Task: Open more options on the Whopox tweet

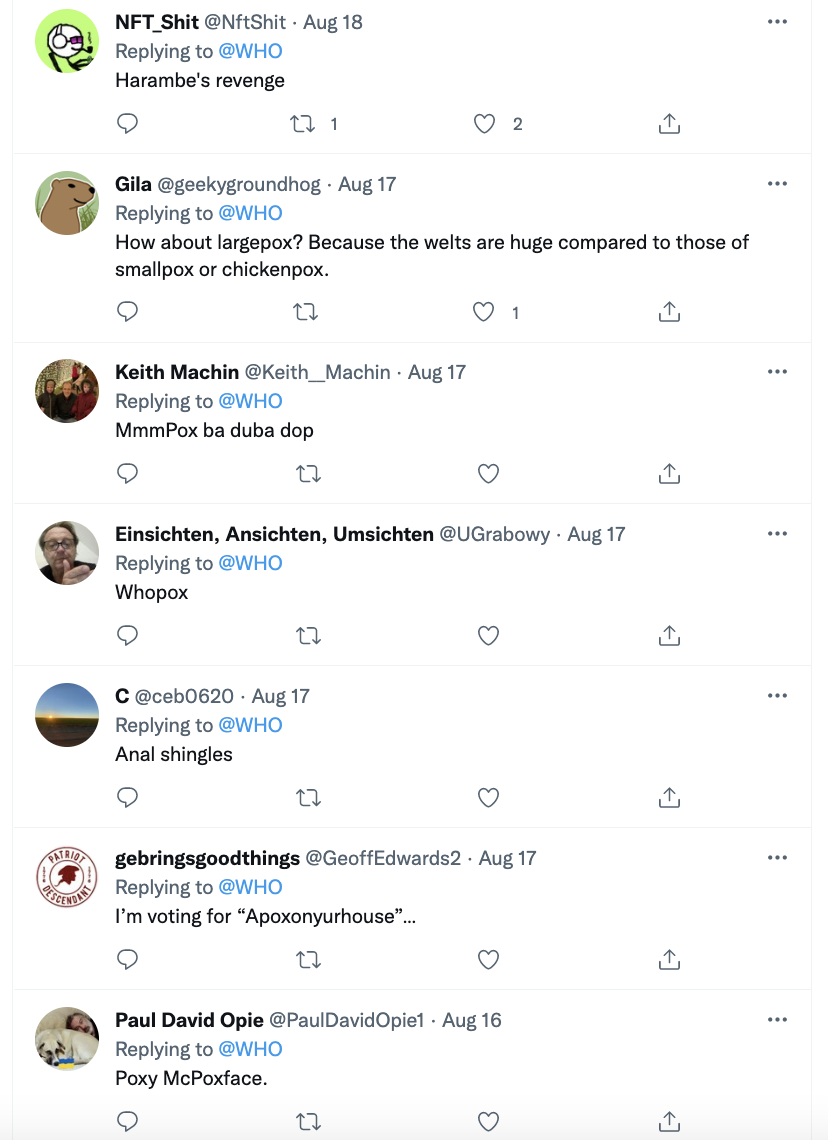Action: [777, 534]
